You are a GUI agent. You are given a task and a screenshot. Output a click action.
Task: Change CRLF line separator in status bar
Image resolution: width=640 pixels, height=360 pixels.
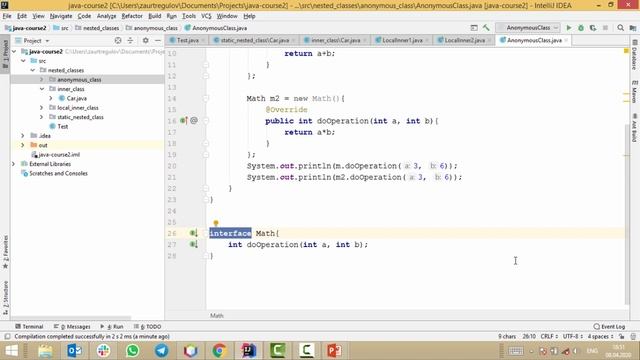click(549, 336)
